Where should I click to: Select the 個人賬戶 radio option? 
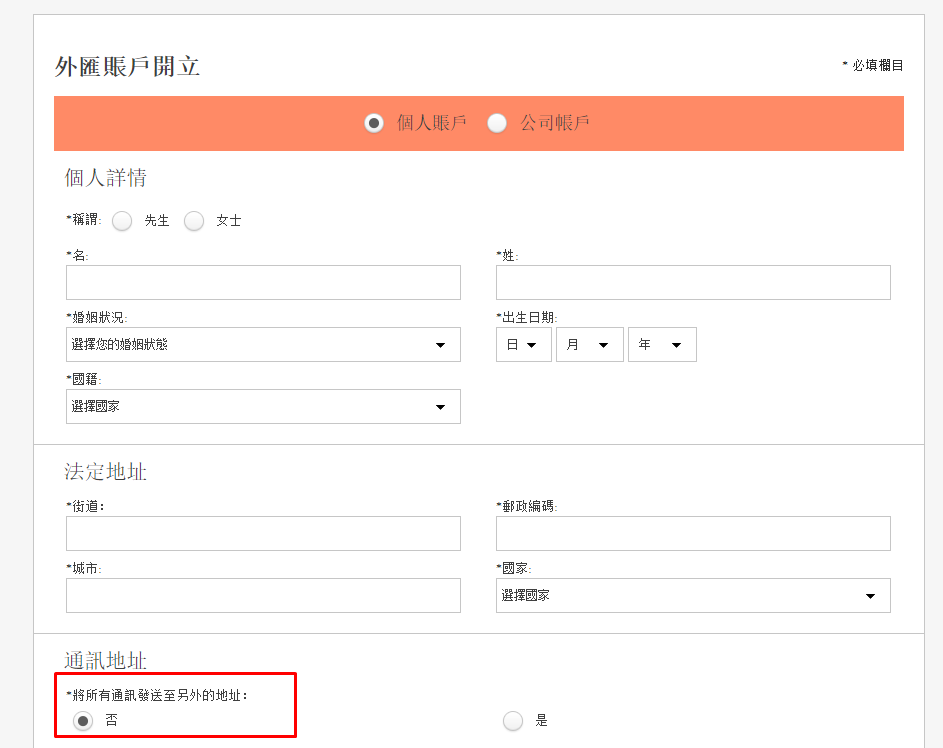tap(374, 123)
